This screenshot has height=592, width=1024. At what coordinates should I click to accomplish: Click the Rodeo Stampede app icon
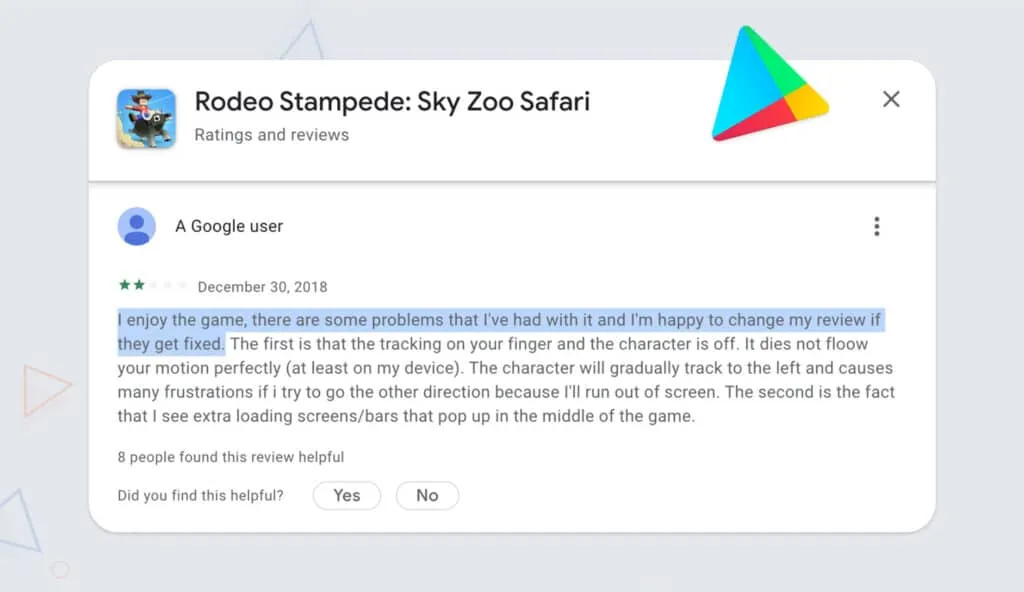click(146, 119)
